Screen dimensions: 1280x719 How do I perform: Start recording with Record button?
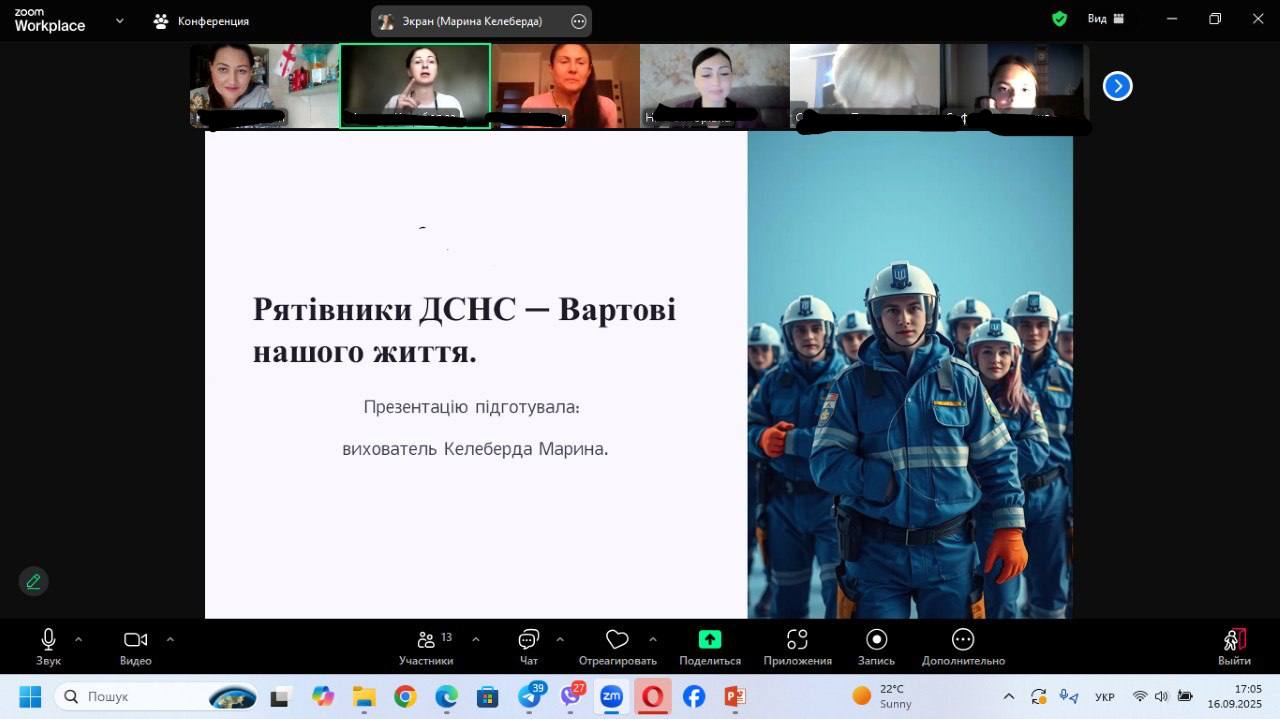tap(876, 645)
